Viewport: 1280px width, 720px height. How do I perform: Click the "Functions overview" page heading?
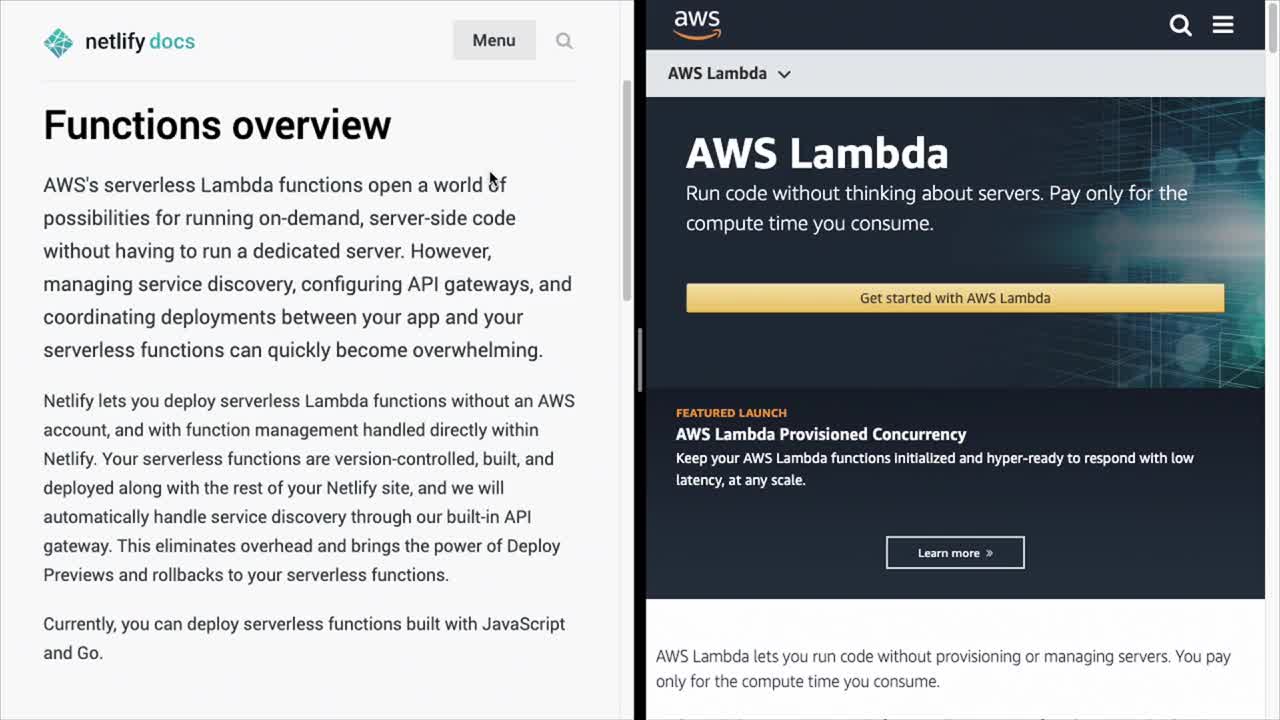[217, 125]
